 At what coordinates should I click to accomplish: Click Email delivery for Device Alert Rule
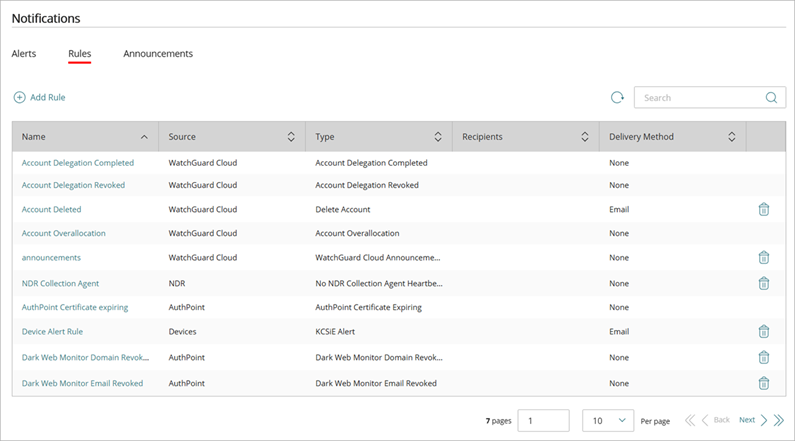click(x=619, y=332)
